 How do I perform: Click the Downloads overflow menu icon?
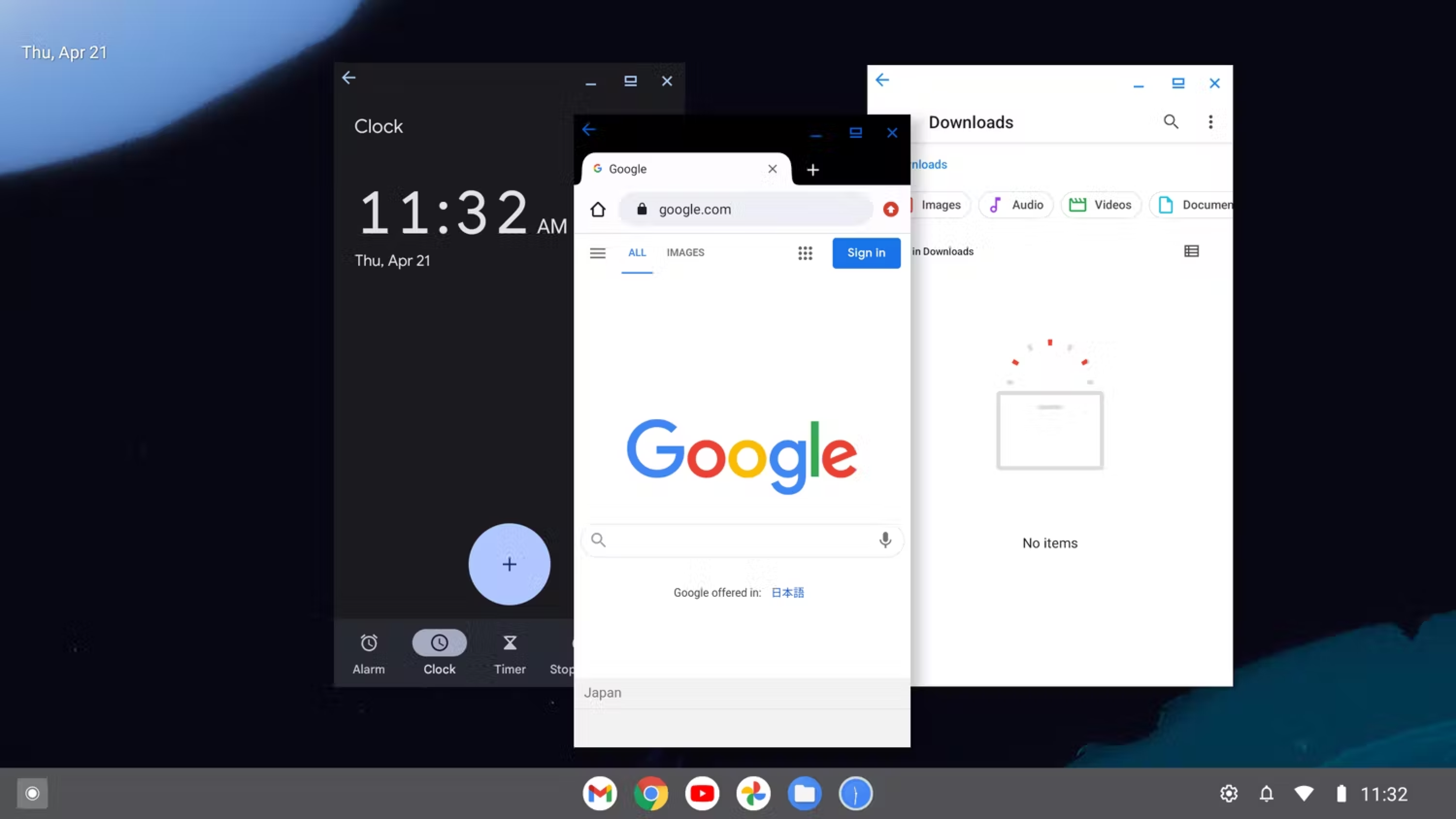pyautogui.click(x=1211, y=122)
